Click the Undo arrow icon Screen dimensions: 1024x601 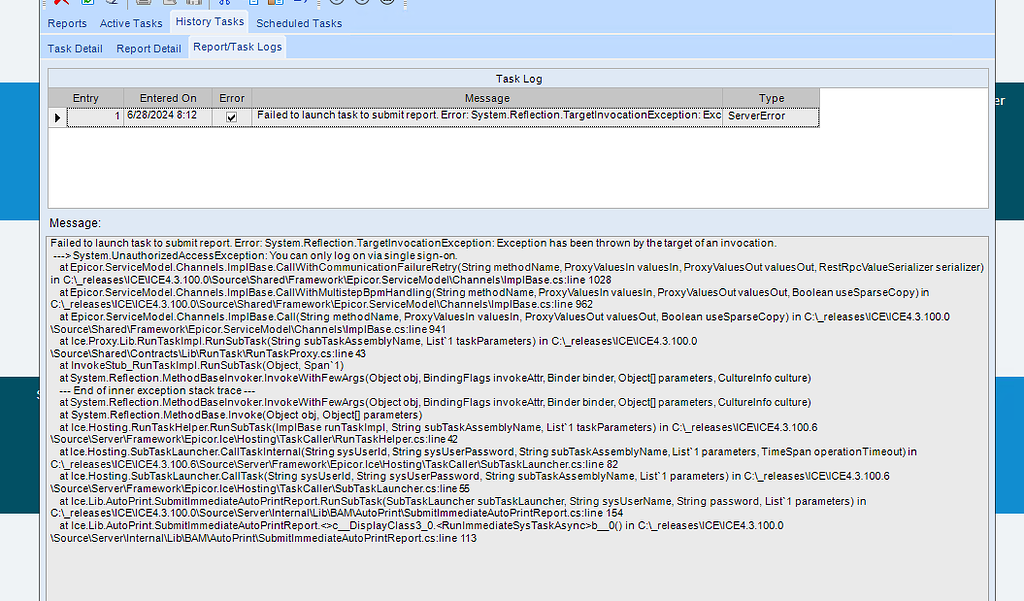pyautogui.click(x=114, y=4)
